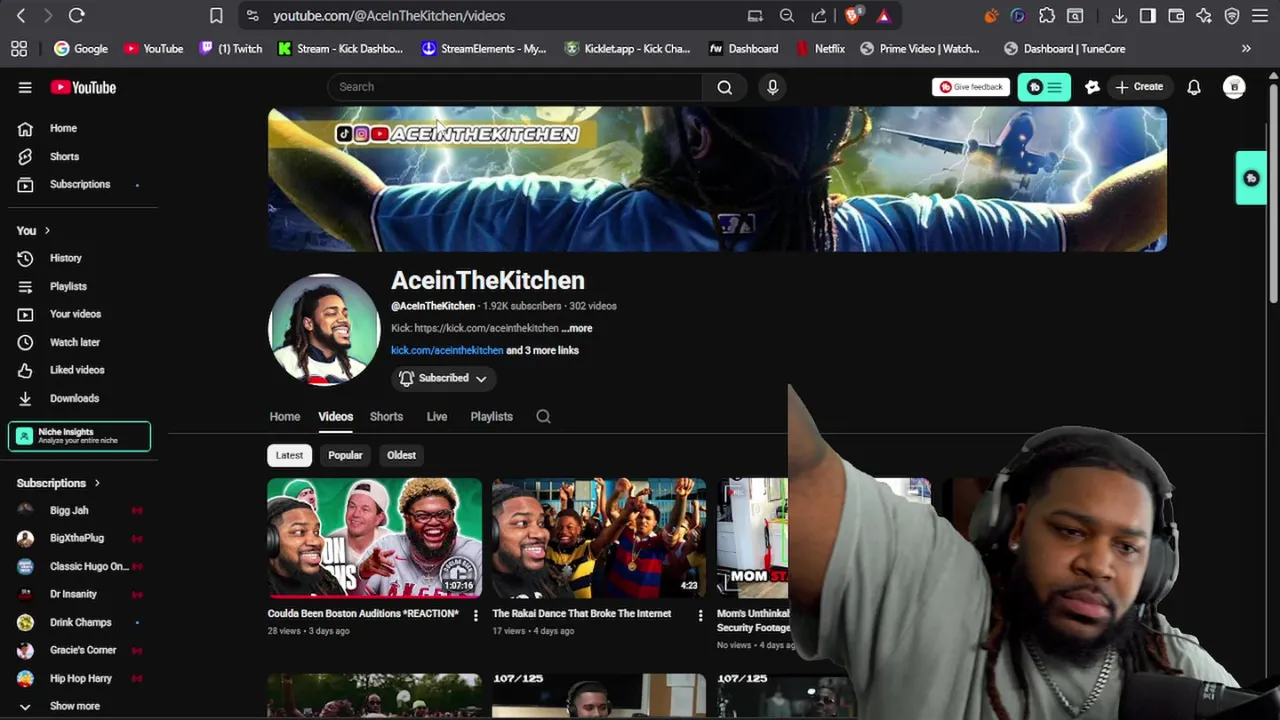Go back to the previous page
This screenshot has height=720, width=1280.
click(21, 15)
